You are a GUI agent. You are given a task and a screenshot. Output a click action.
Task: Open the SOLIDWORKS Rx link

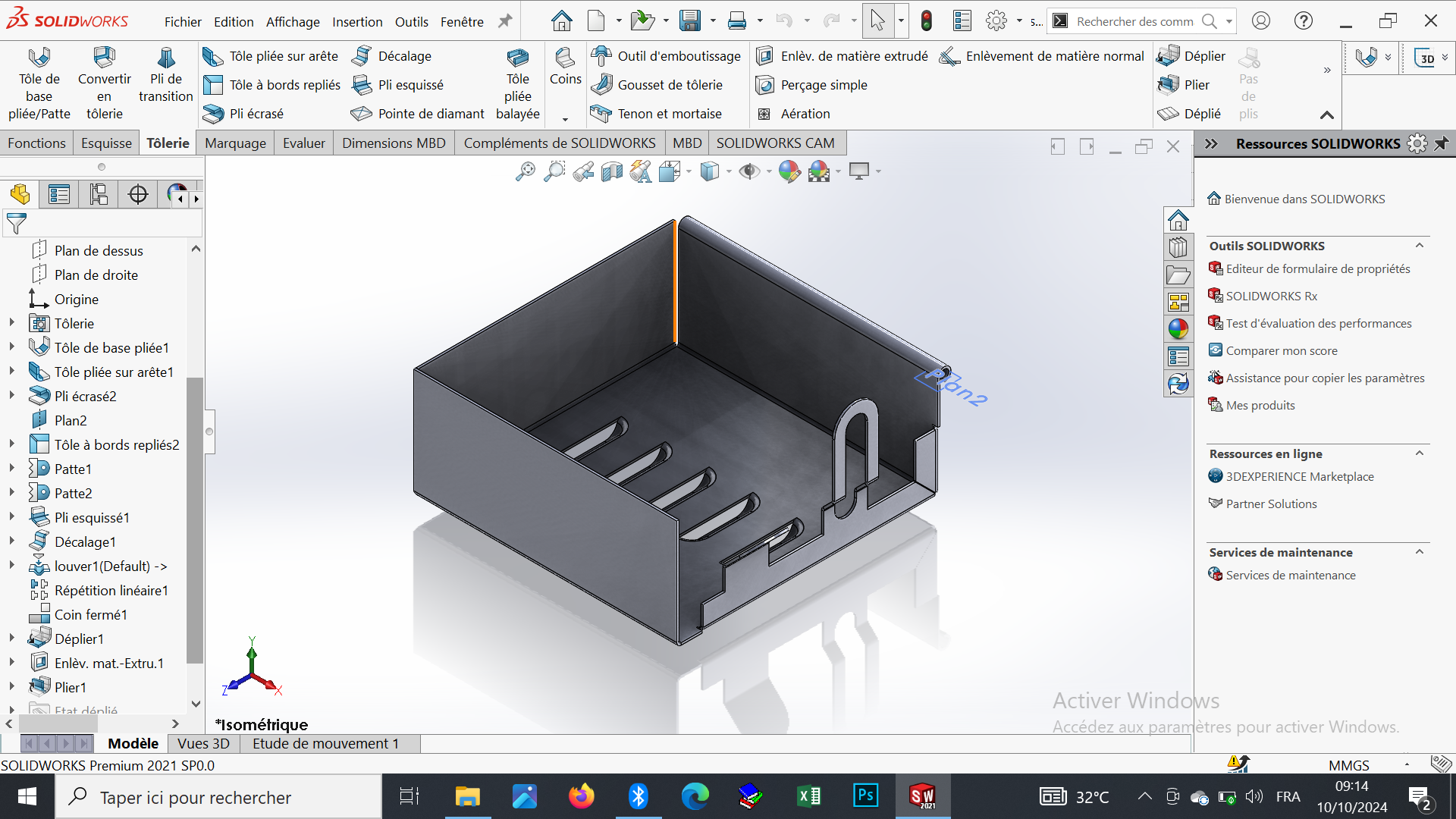(x=1271, y=296)
